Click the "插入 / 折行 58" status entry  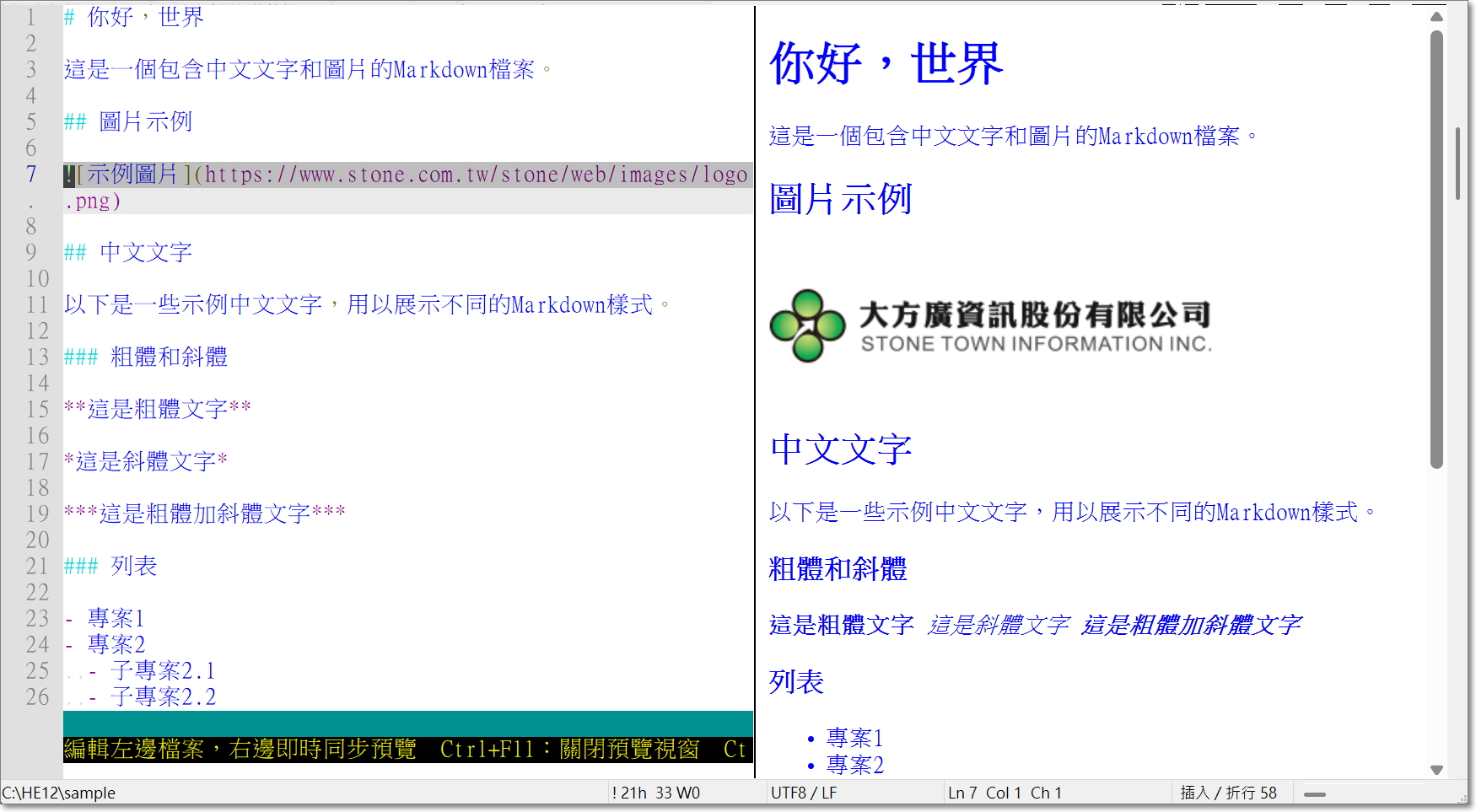[1228, 793]
